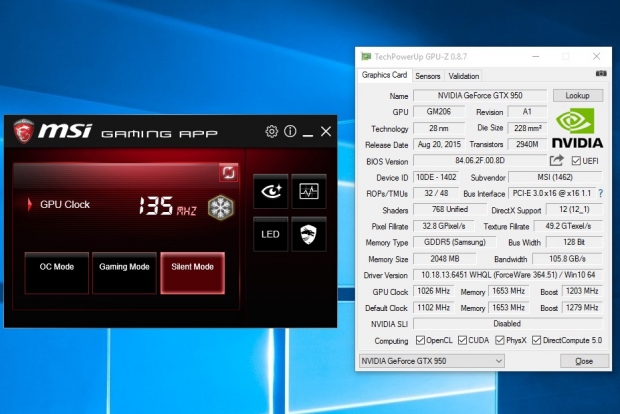Click the Die Size value 228 mm²
This screenshot has height=414, width=620.
click(527, 128)
